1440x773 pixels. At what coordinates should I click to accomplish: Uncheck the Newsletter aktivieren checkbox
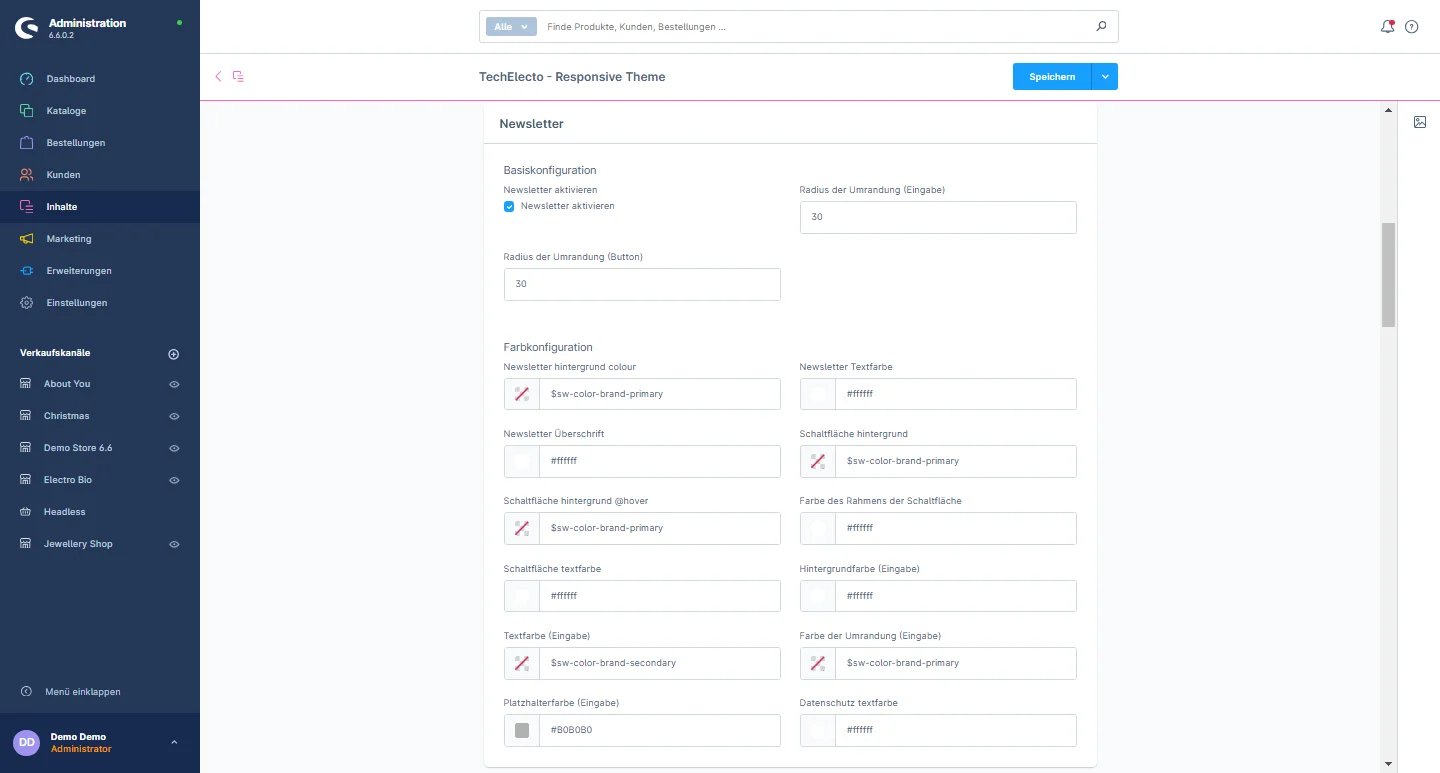[x=509, y=206]
